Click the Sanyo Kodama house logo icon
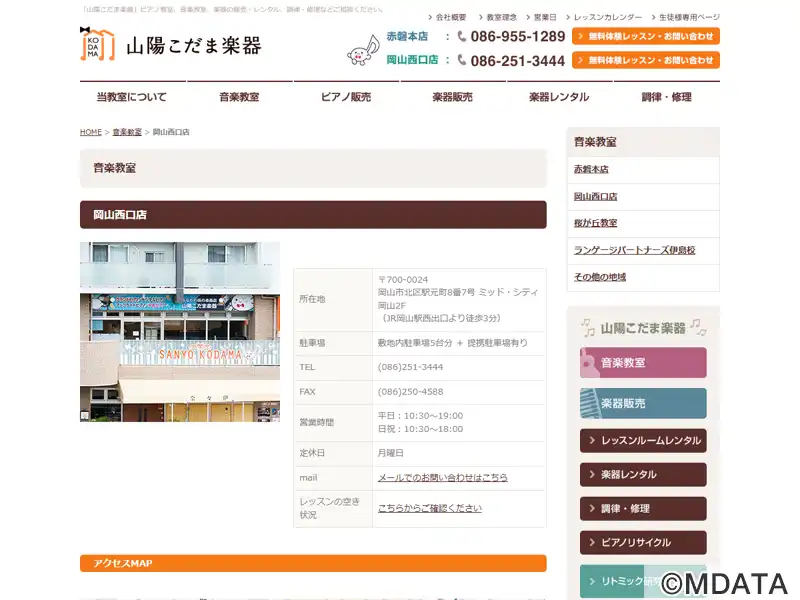The width and height of the screenshot is (800, 600). 97,44
